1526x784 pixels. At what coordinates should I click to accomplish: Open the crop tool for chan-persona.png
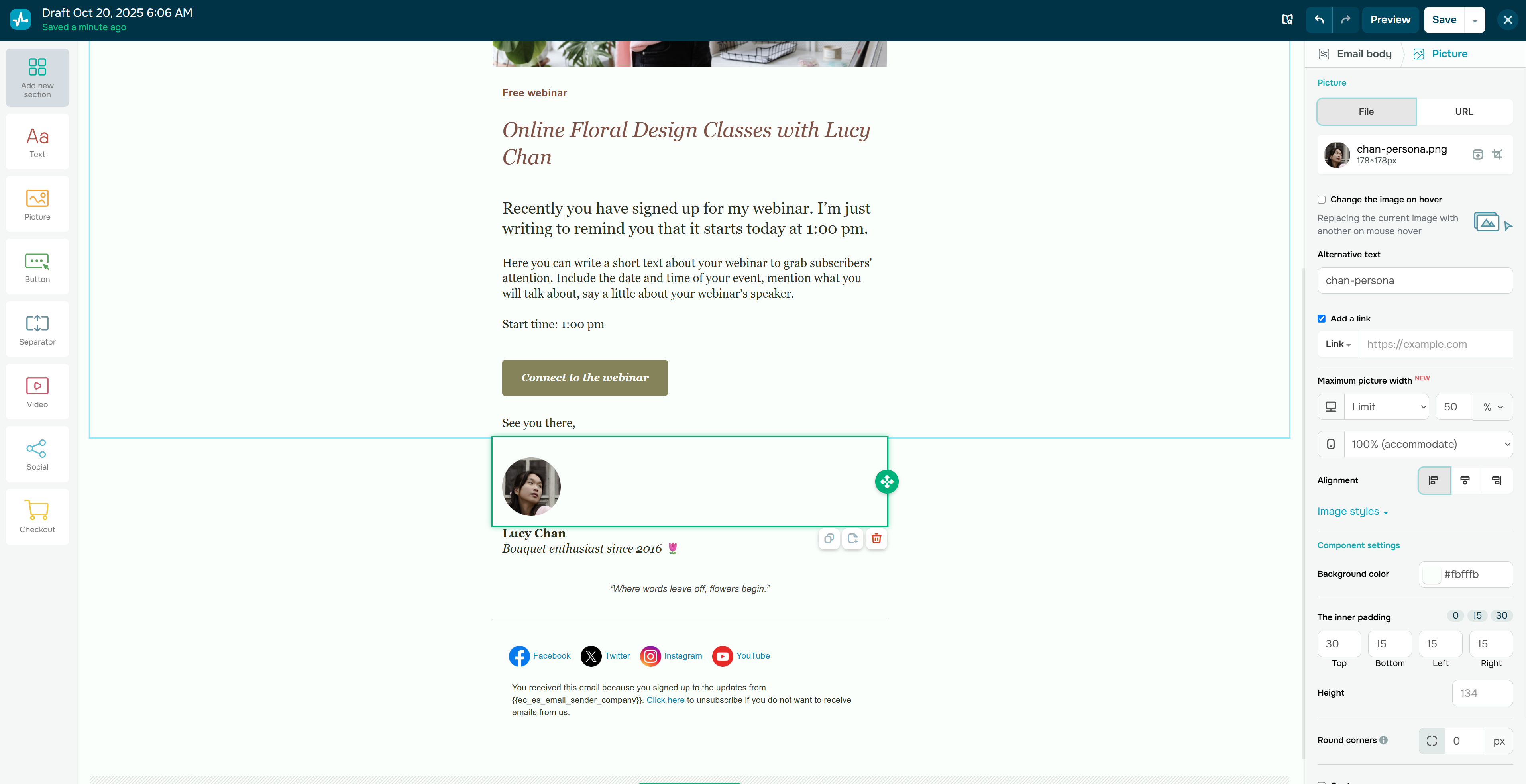[x=1498, y=155]
